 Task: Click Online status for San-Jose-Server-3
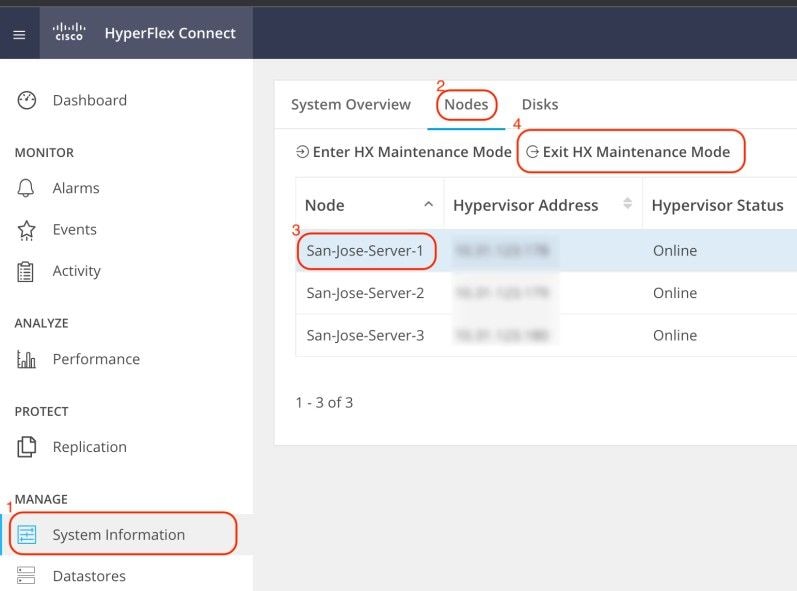[x=675, y=335]
